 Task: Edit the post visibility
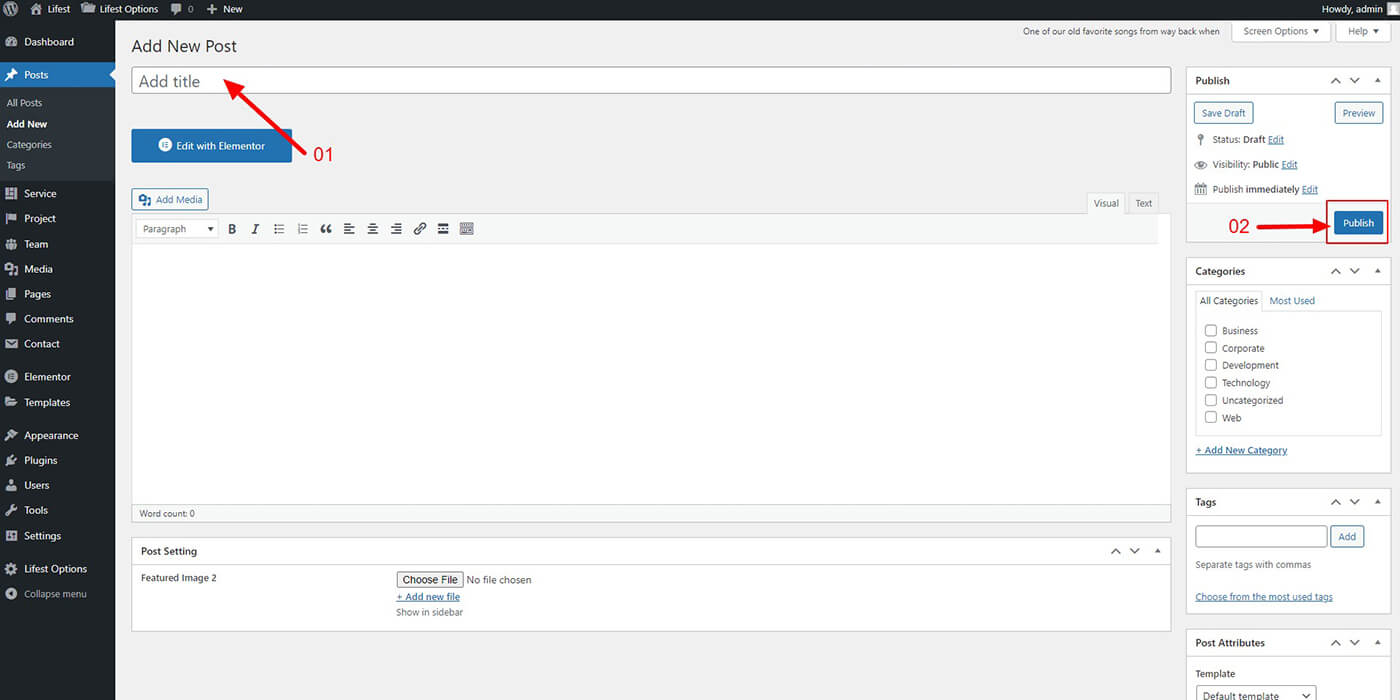pyautogui.click(x=1289, y=165)
